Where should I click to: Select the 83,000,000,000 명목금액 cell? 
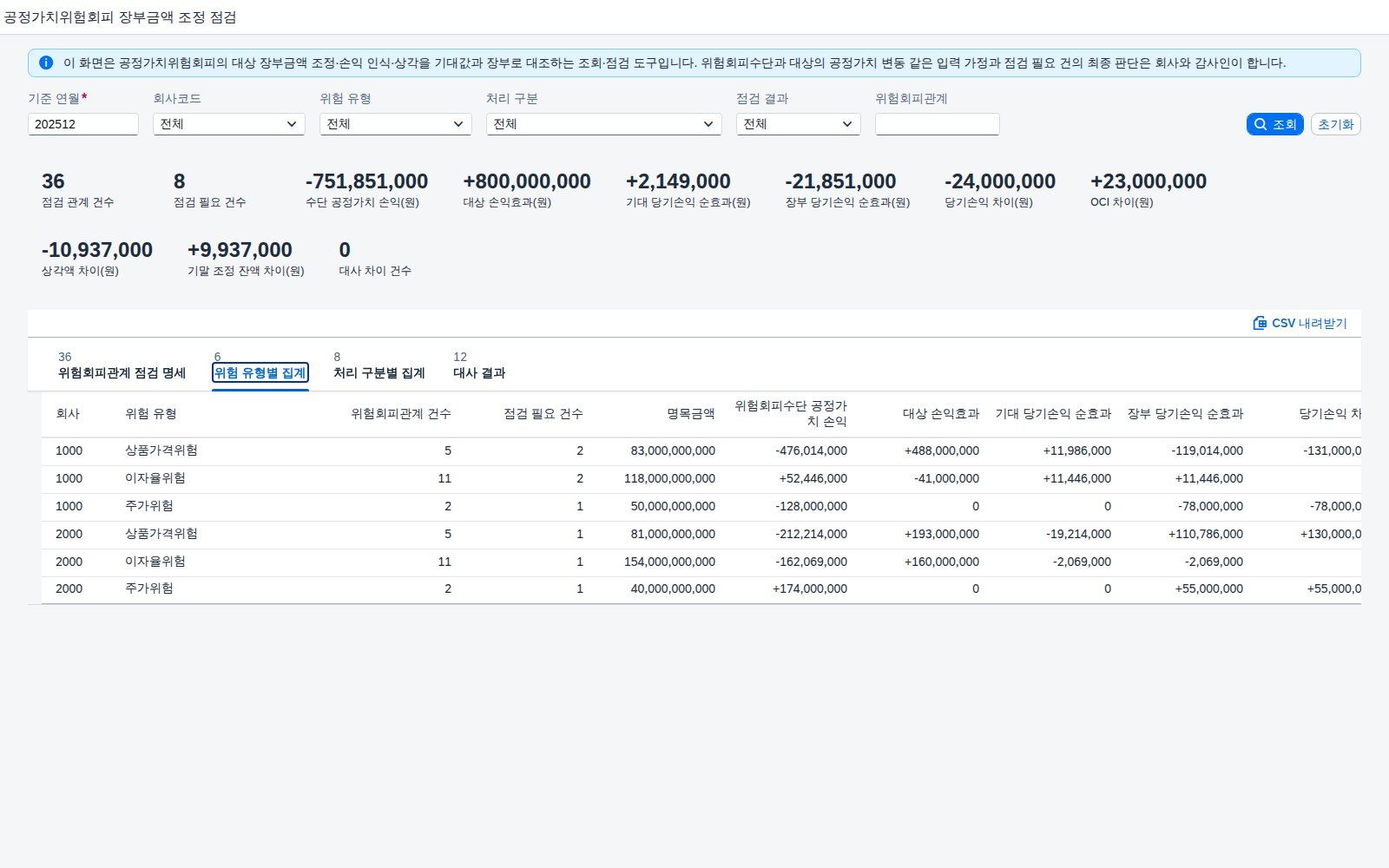[673, 450]
